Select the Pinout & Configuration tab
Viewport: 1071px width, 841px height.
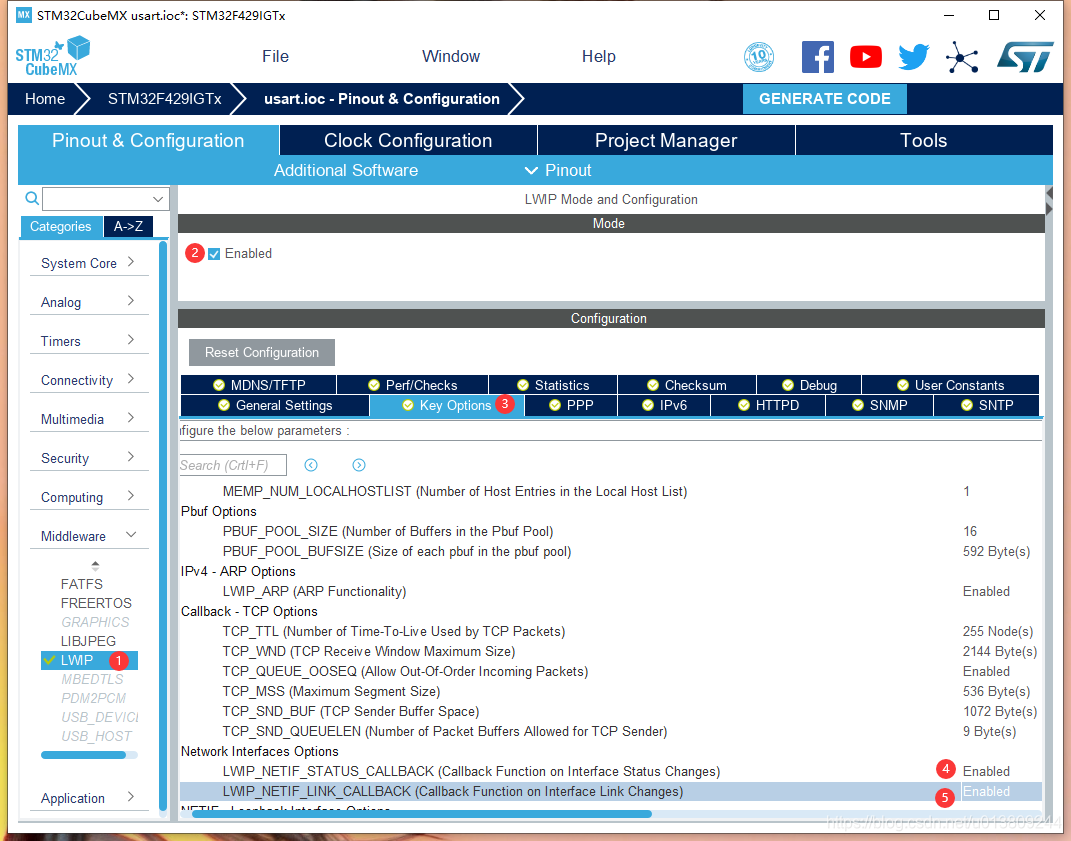point(148,140)
